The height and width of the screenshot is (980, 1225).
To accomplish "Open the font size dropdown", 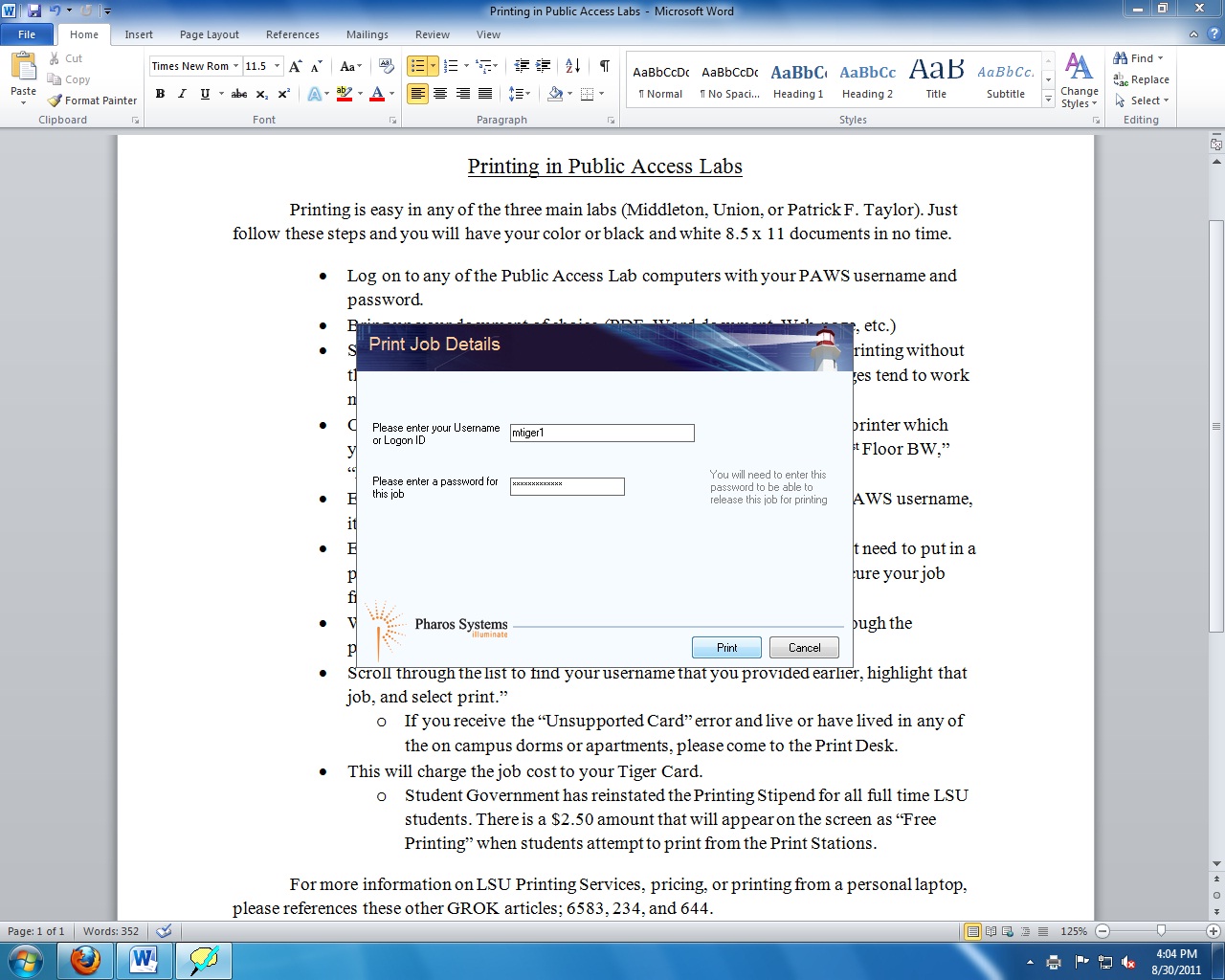I will (x=278, y=66).
